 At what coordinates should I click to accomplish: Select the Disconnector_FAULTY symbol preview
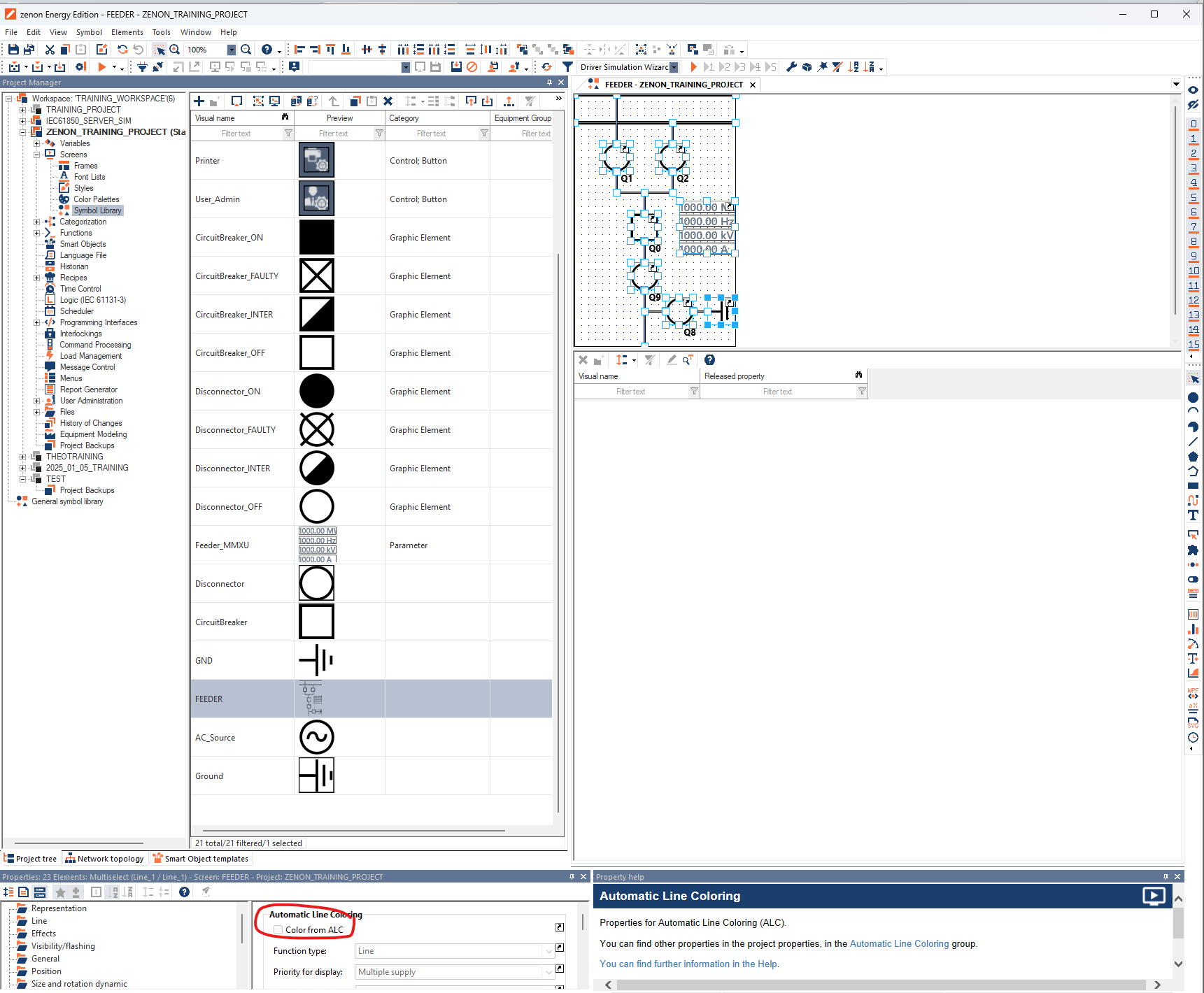(x=317, y=429)
